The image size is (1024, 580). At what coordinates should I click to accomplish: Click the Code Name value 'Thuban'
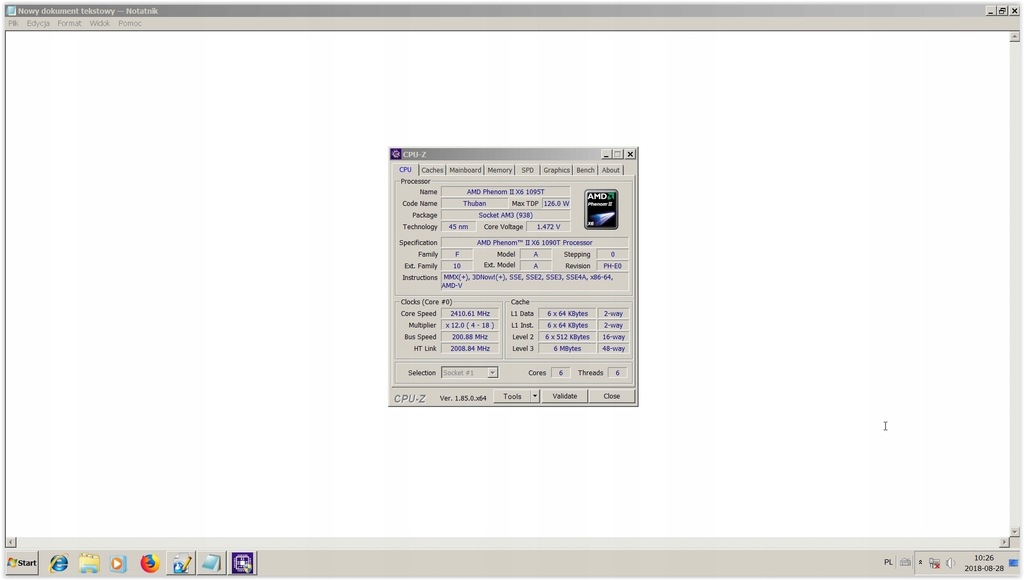[x=474, y=203]
